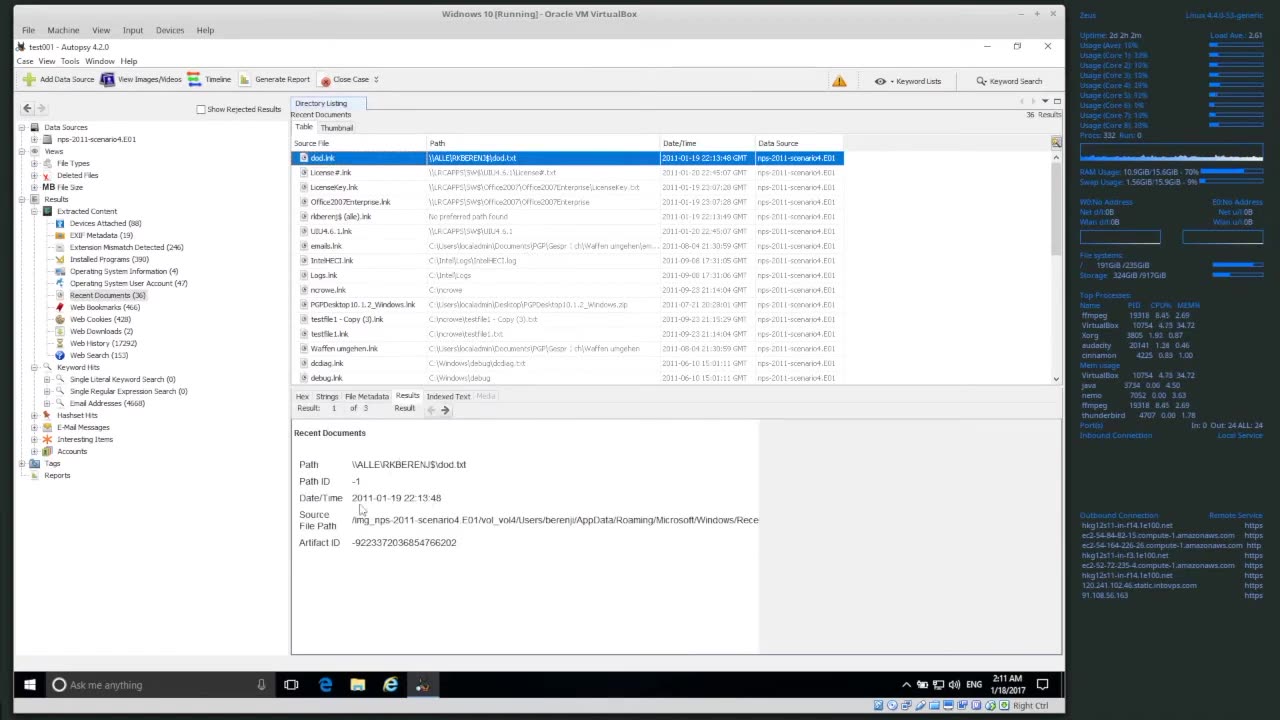
Task: Expand File Types node
Action: click(34, 163)
